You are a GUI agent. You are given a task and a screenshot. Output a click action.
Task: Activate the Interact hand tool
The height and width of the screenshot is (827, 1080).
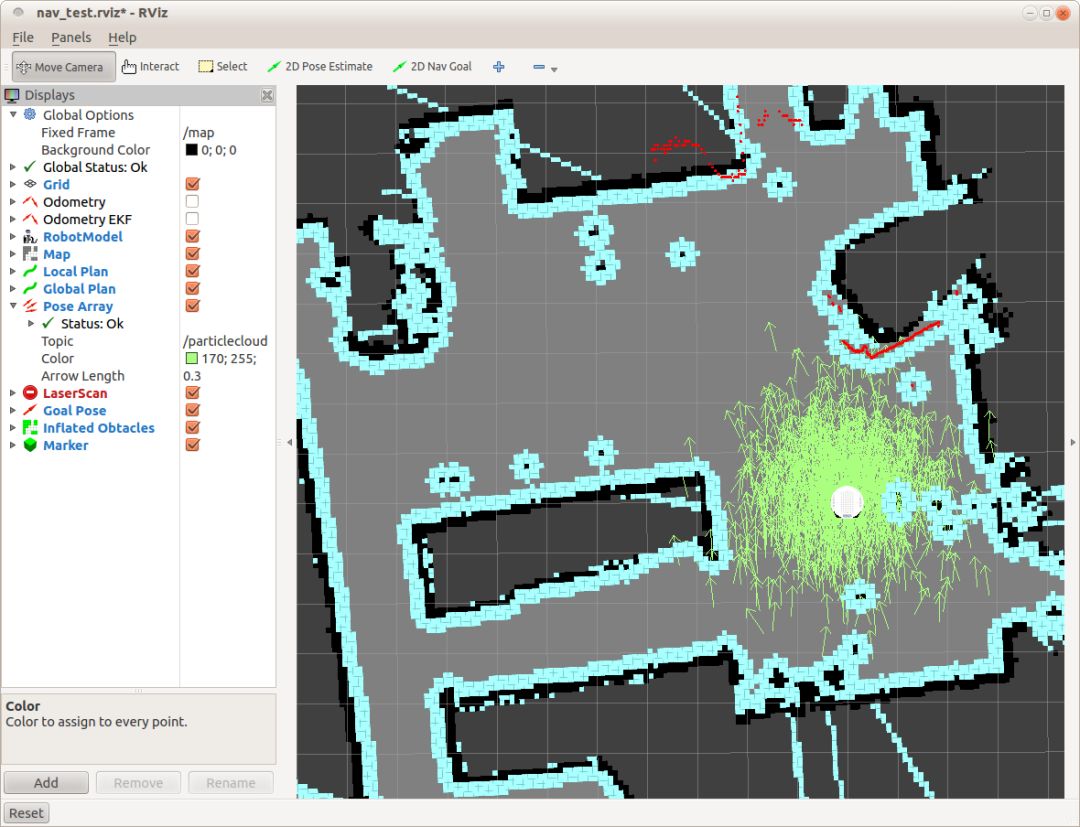click(150, 67)
